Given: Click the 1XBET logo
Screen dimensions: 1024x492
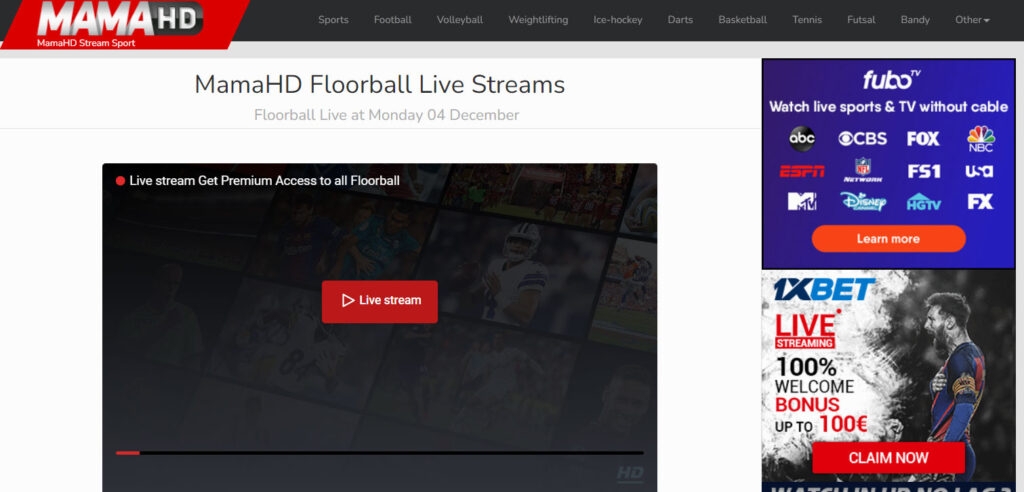Looking at the screenshot, I should (824, 289).
